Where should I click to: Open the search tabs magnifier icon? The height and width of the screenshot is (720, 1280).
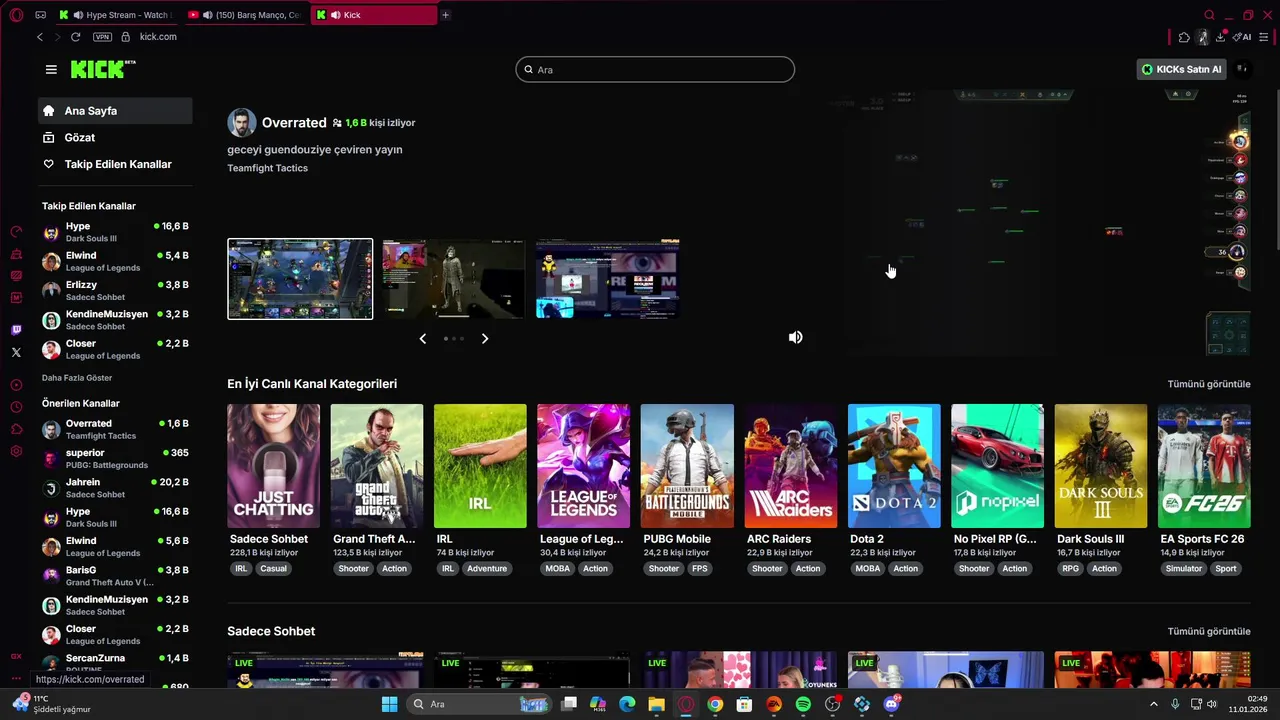(x=1209, y=15)
